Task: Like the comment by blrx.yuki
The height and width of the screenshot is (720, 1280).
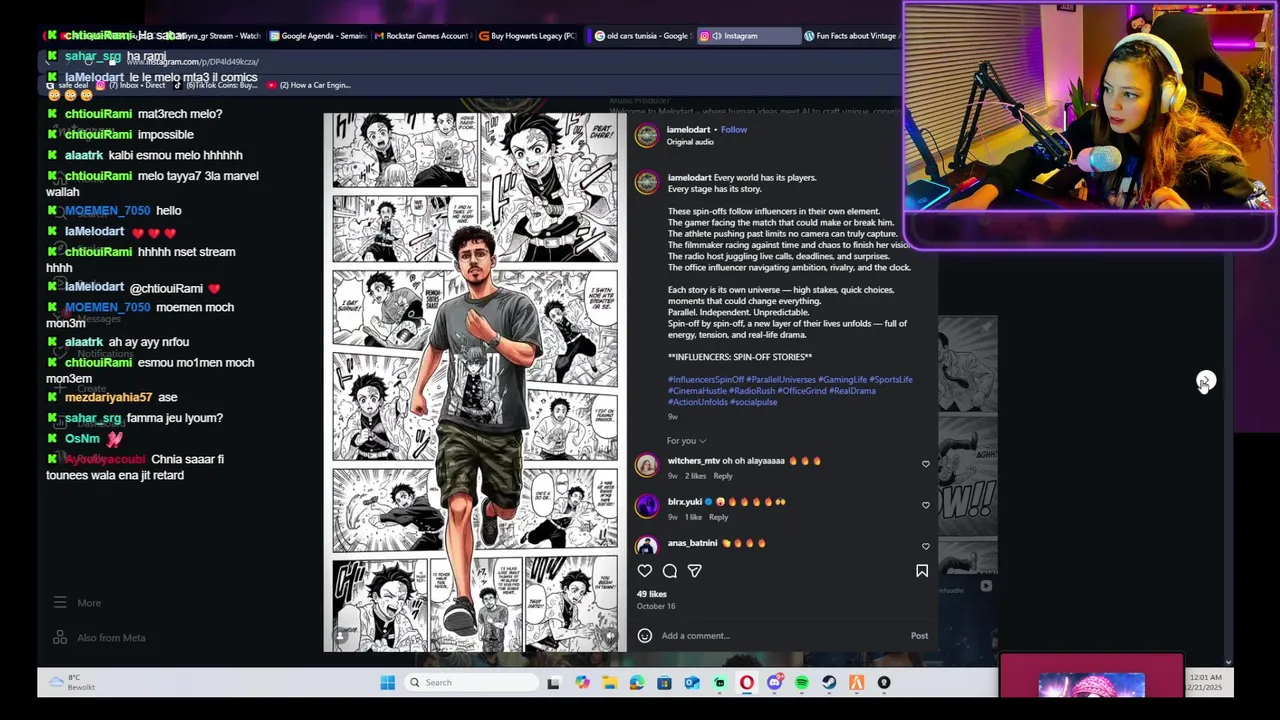Action: 925,505
